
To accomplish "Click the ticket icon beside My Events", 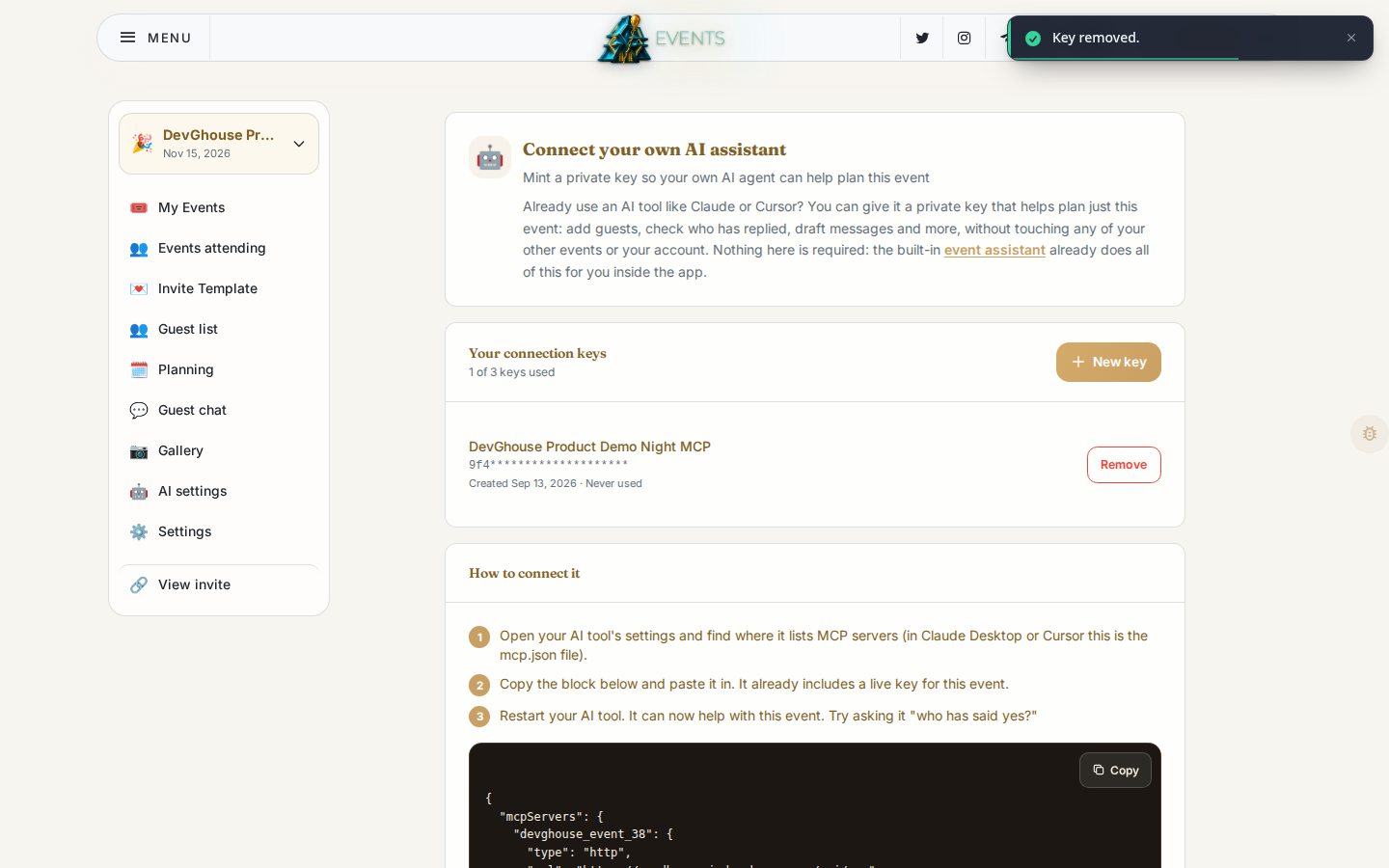I will [x=139, y=207].
